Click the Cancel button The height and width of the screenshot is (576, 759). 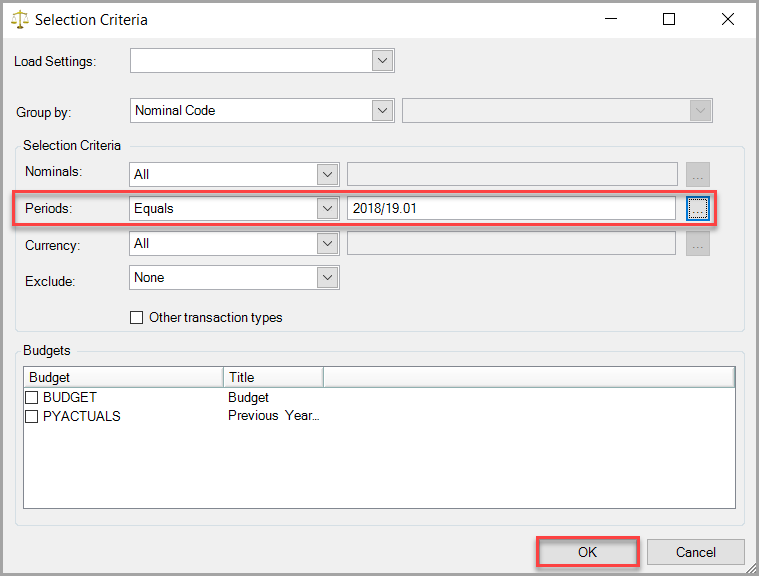pos(695,552)
